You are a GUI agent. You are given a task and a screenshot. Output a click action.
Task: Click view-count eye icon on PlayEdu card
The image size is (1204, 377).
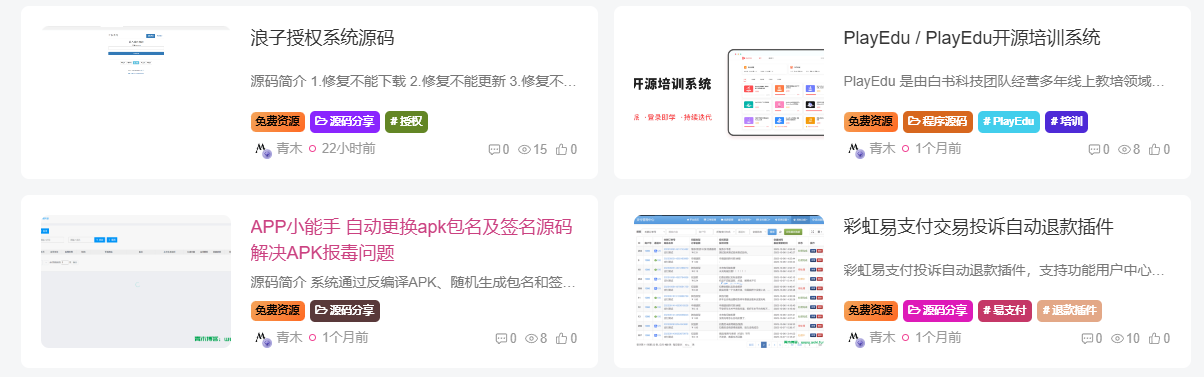(1124, 150)
